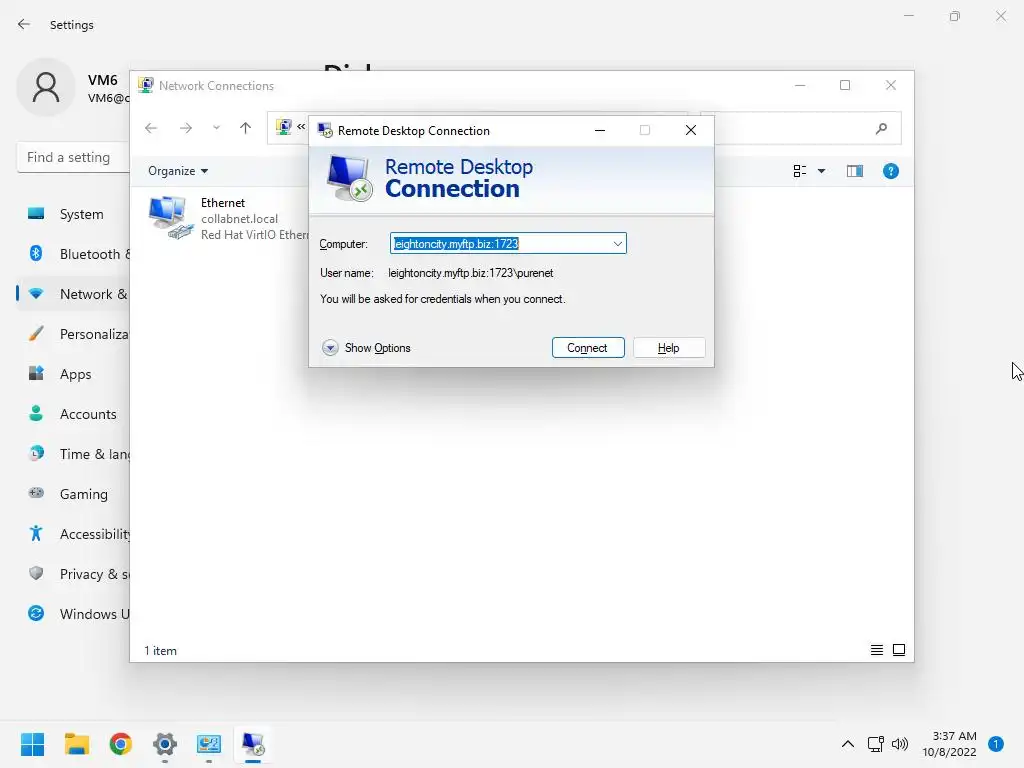Viewport: 1024px width, 768px height.
Task: Open Help in Remote Desktop Connection
Action: 669,348
